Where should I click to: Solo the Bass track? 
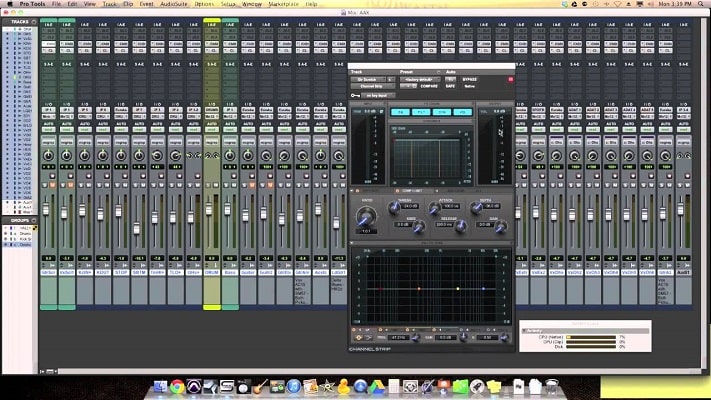click(x=226, y=185)
